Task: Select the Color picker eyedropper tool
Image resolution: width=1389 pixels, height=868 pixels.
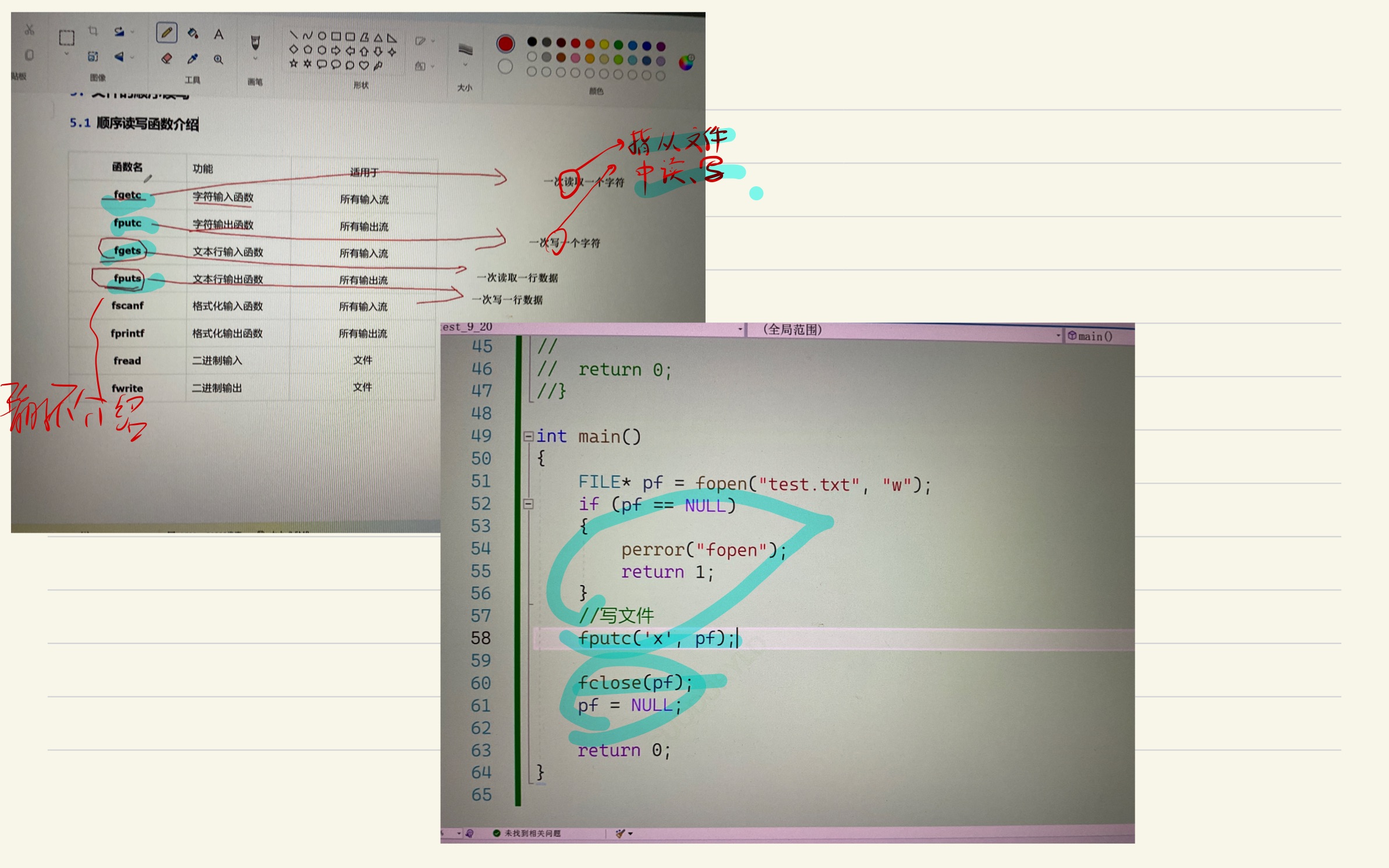Action: pyautogui.click(x=193, y=59)
